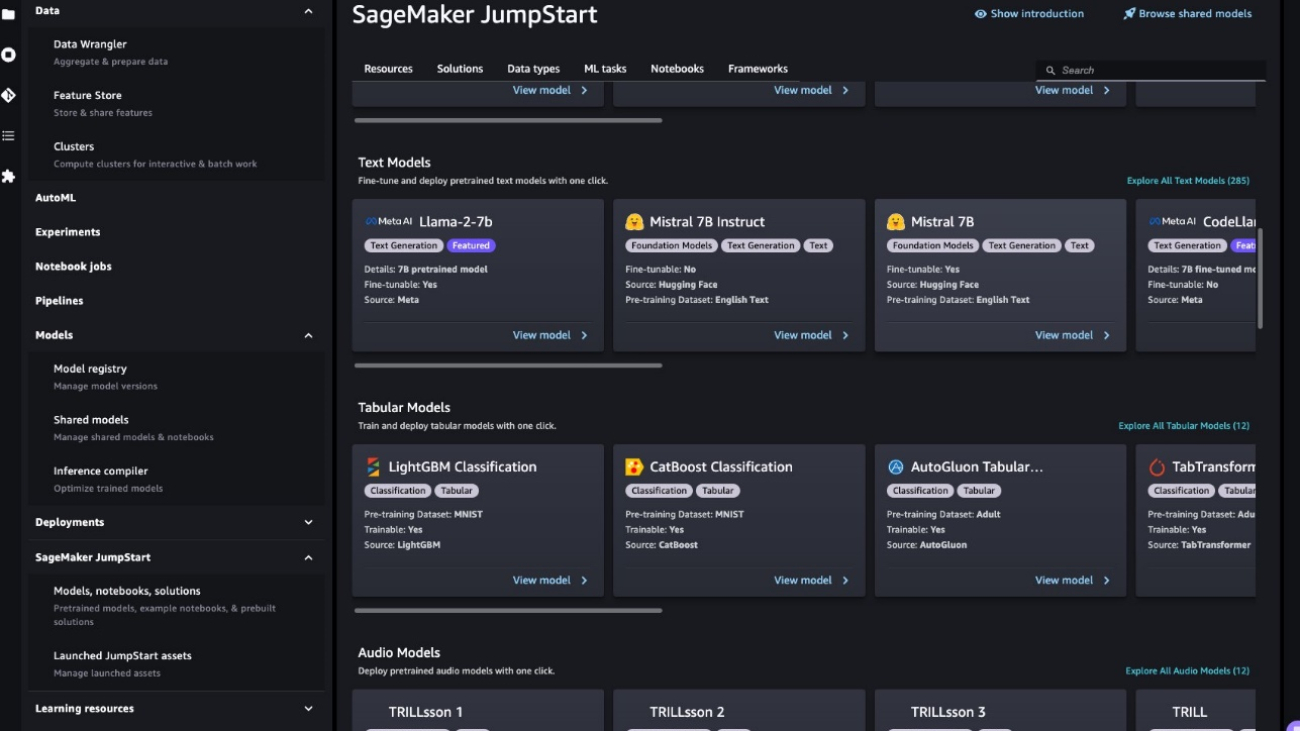
Task: Switch to the Data types tab
Action: click(533, 69)
